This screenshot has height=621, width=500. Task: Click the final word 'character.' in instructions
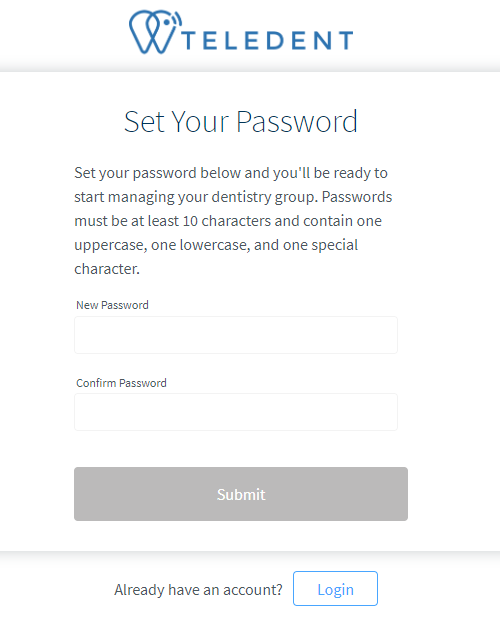(x=107, y=269)
